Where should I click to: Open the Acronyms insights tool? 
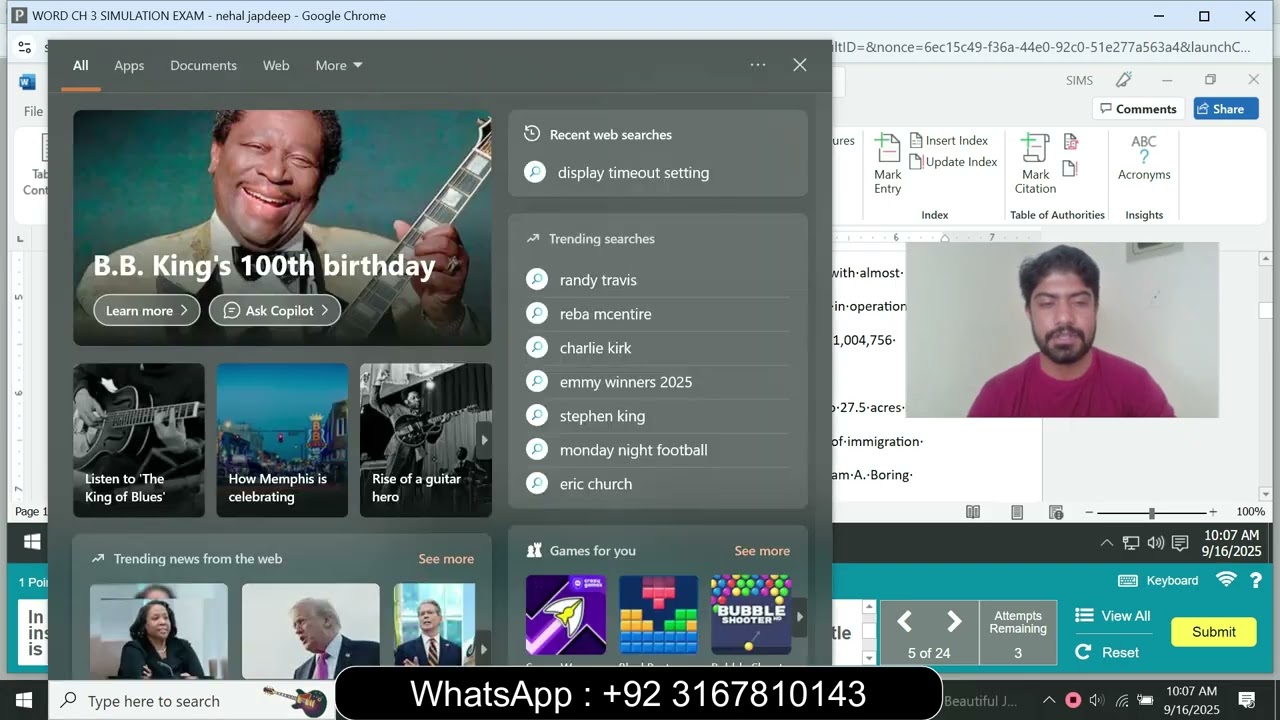[x=1144, y=158]
